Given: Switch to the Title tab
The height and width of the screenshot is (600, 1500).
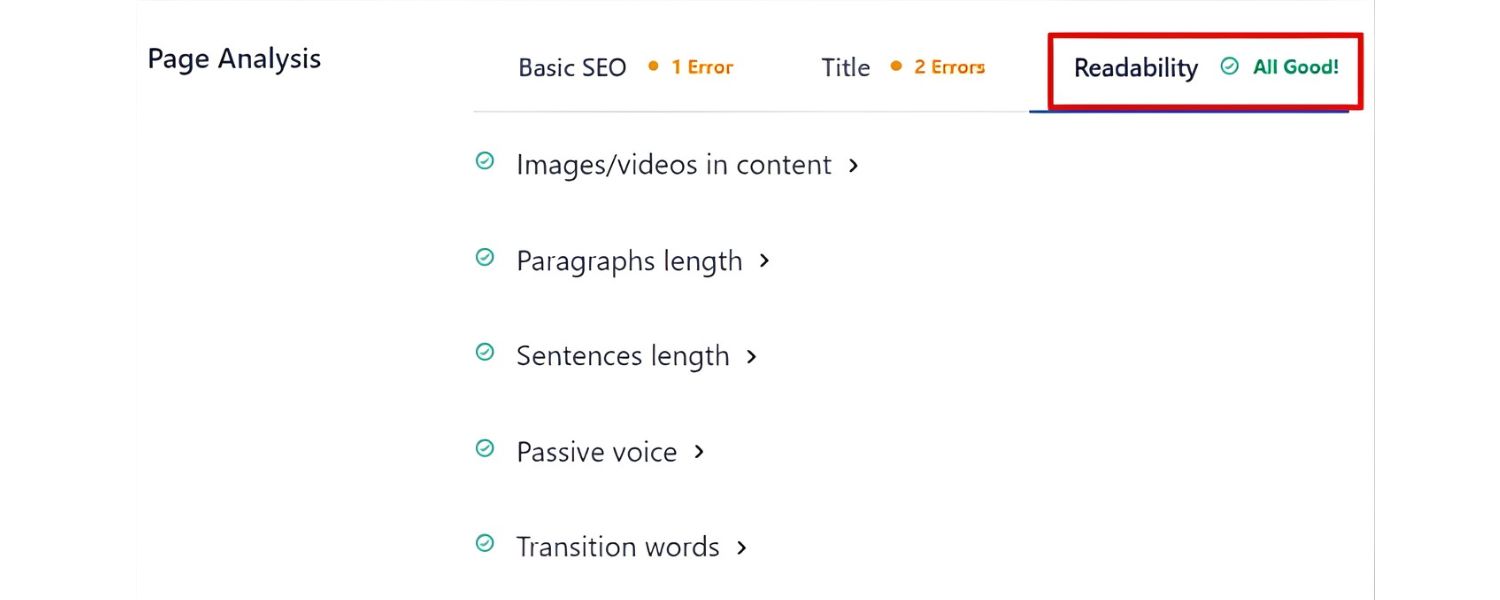Looking at the screenshot, I should coord(845,67).
